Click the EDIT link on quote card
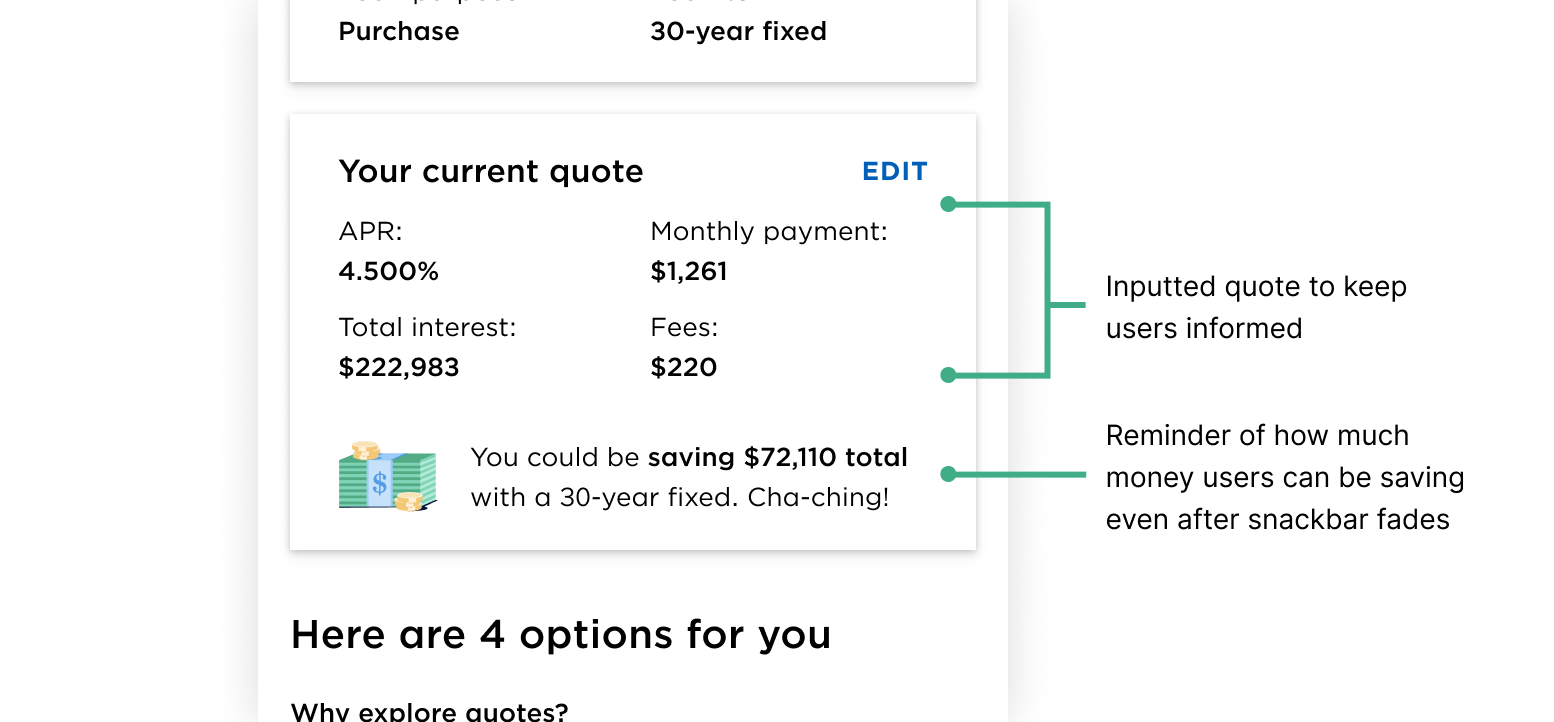Image resolution: width=1554 pixels, height=722 pixels. point(895,171)
